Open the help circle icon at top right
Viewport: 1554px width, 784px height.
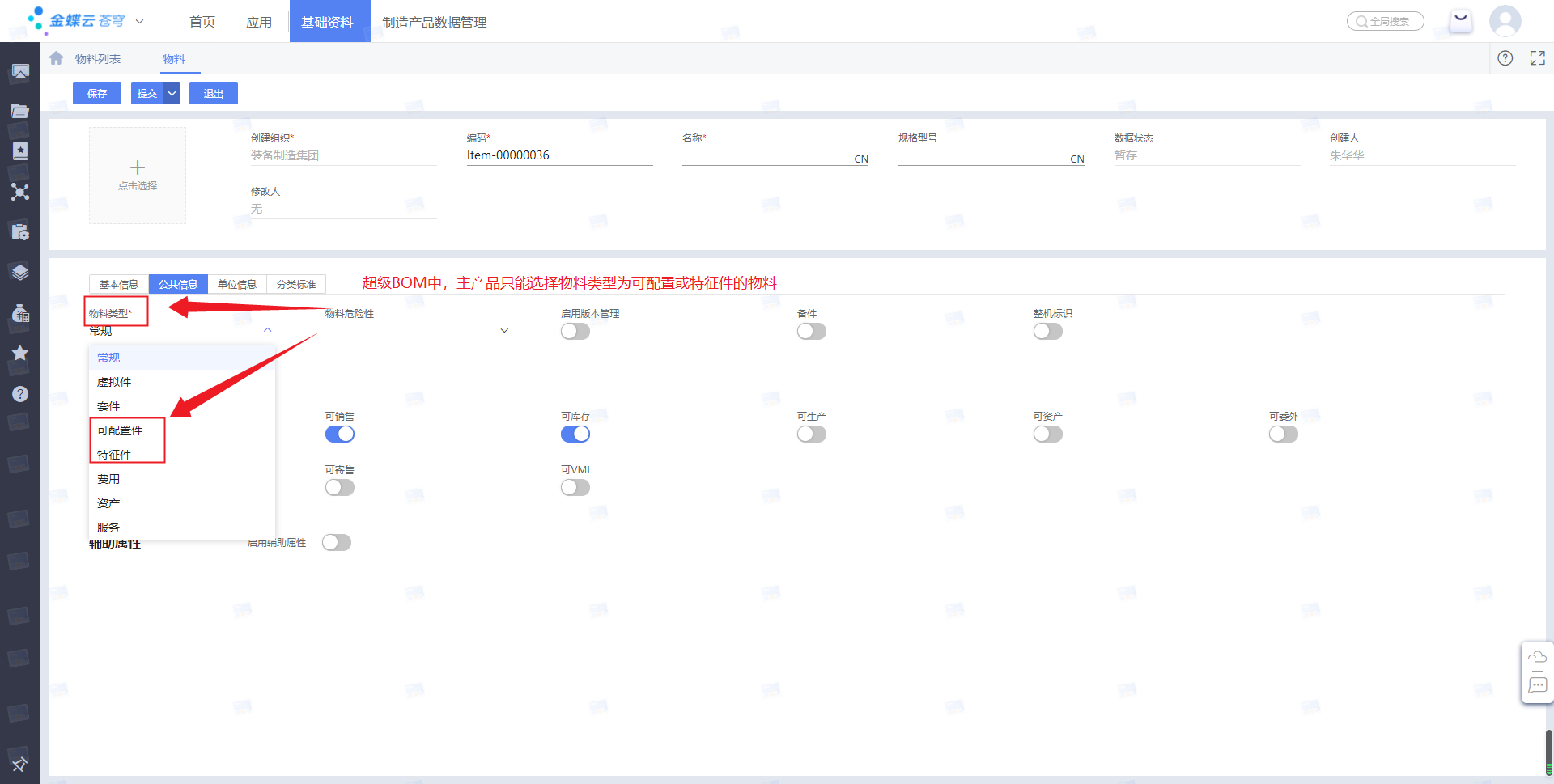coord(1505,58)
